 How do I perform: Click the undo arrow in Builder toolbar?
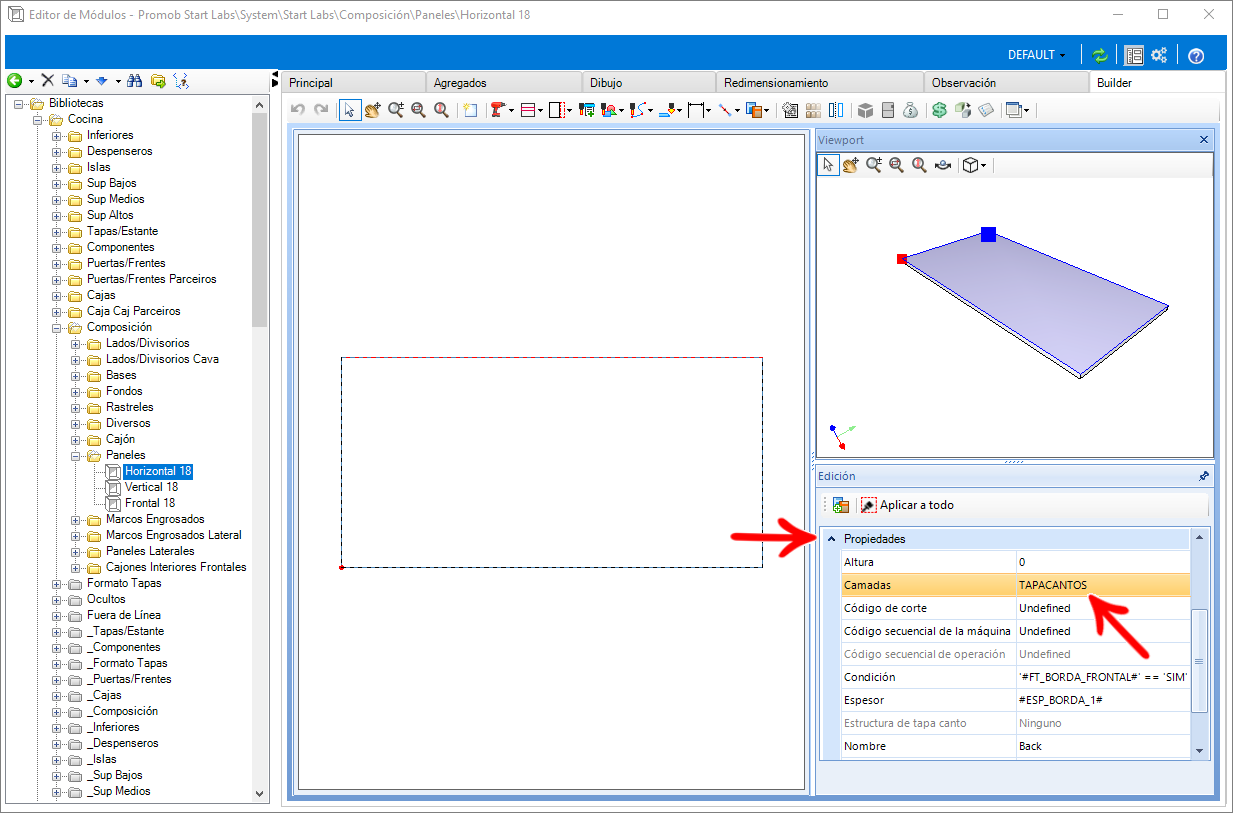point(297,110)
